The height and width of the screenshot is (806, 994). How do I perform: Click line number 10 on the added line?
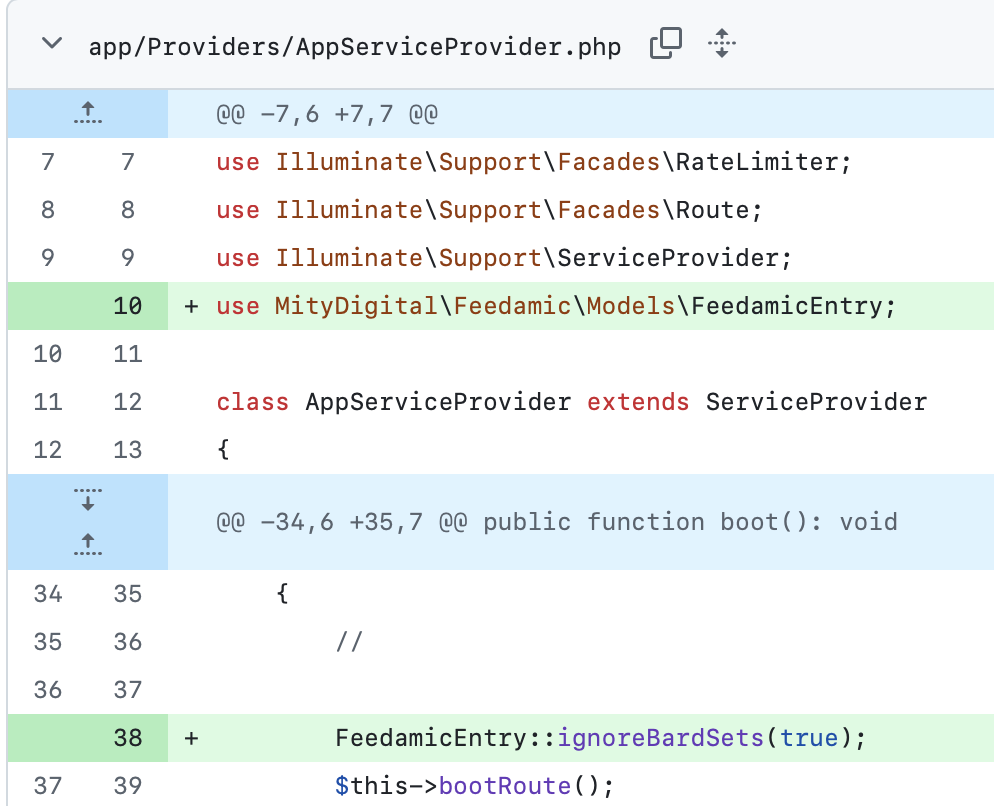[x=128, y=305]
